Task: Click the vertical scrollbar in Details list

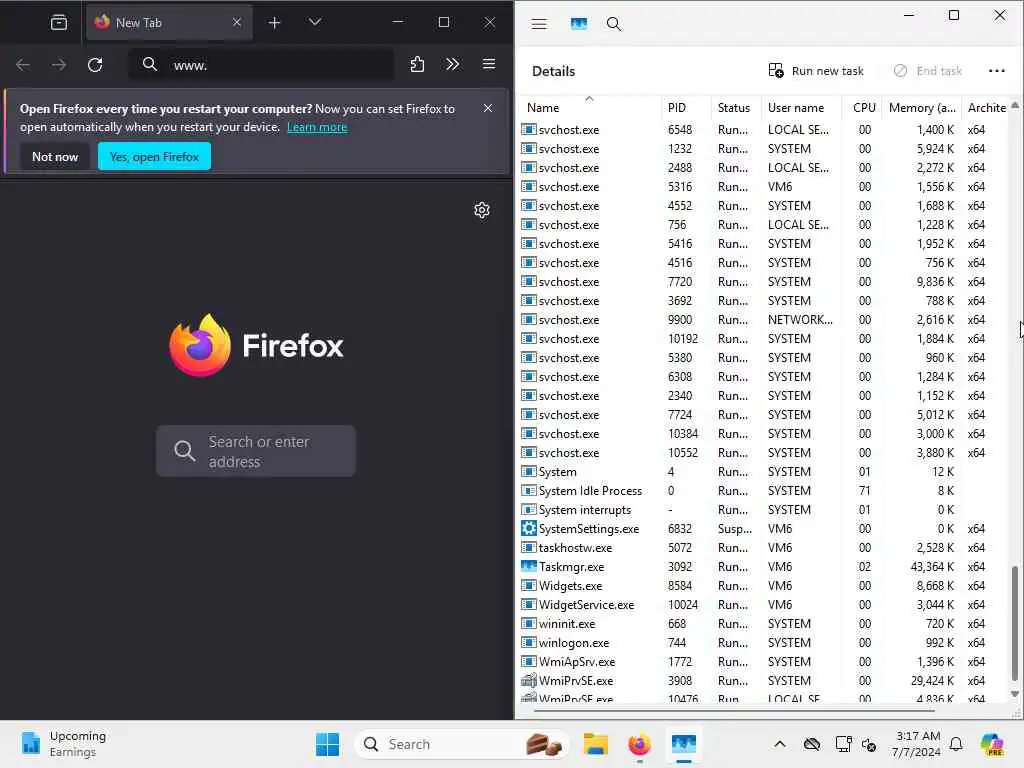Action: (x=1014, y=623)
